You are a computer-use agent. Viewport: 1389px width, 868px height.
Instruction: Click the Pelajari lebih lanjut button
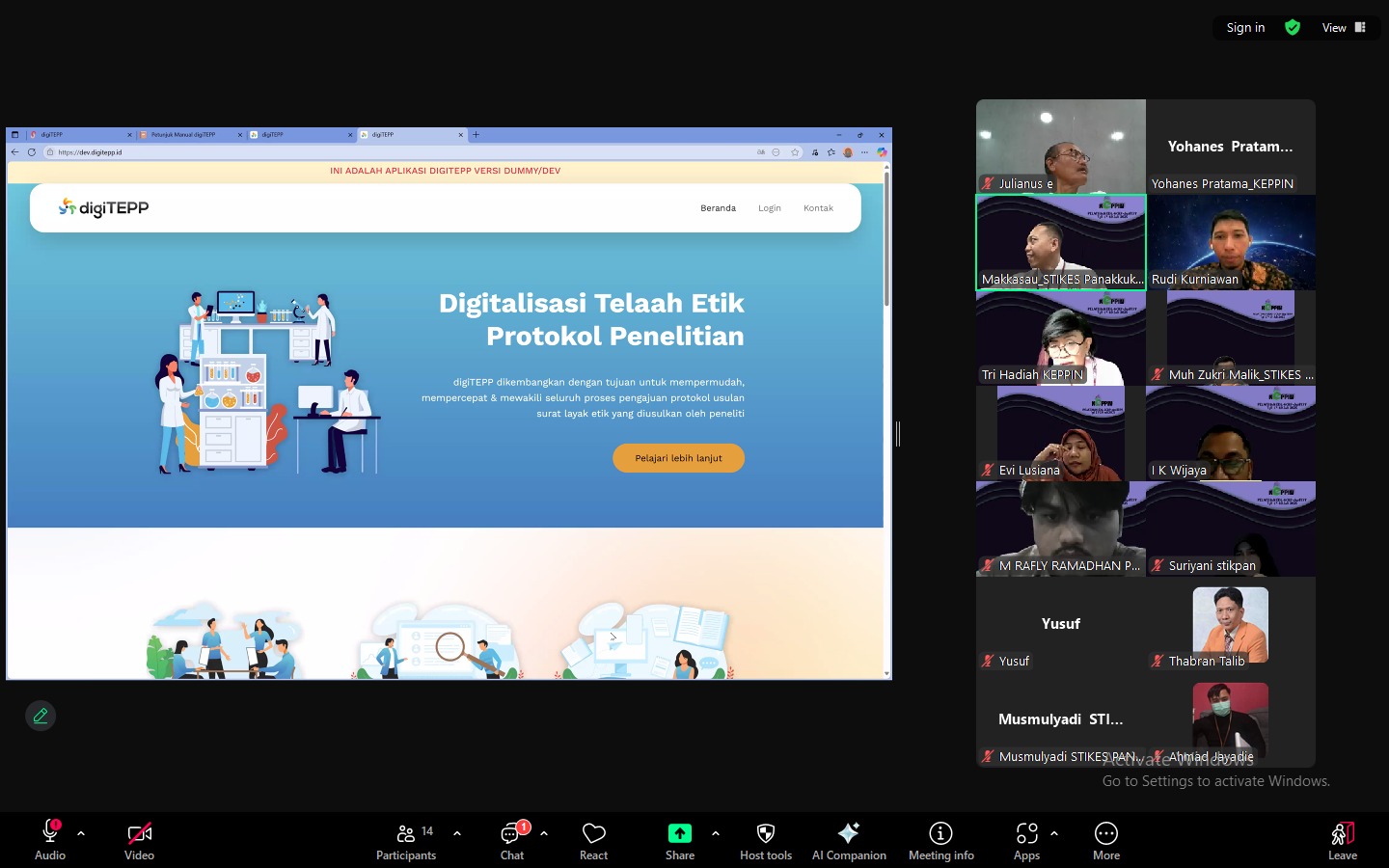(x=678, y=458)
